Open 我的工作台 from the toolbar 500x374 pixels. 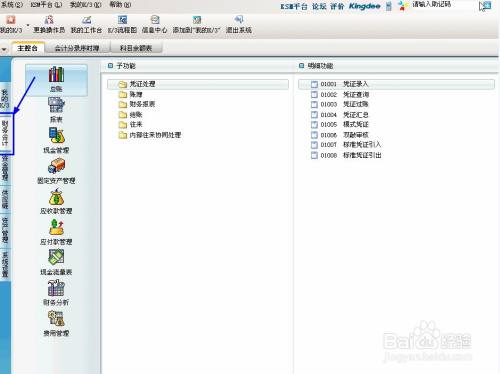tap(86, 24)
